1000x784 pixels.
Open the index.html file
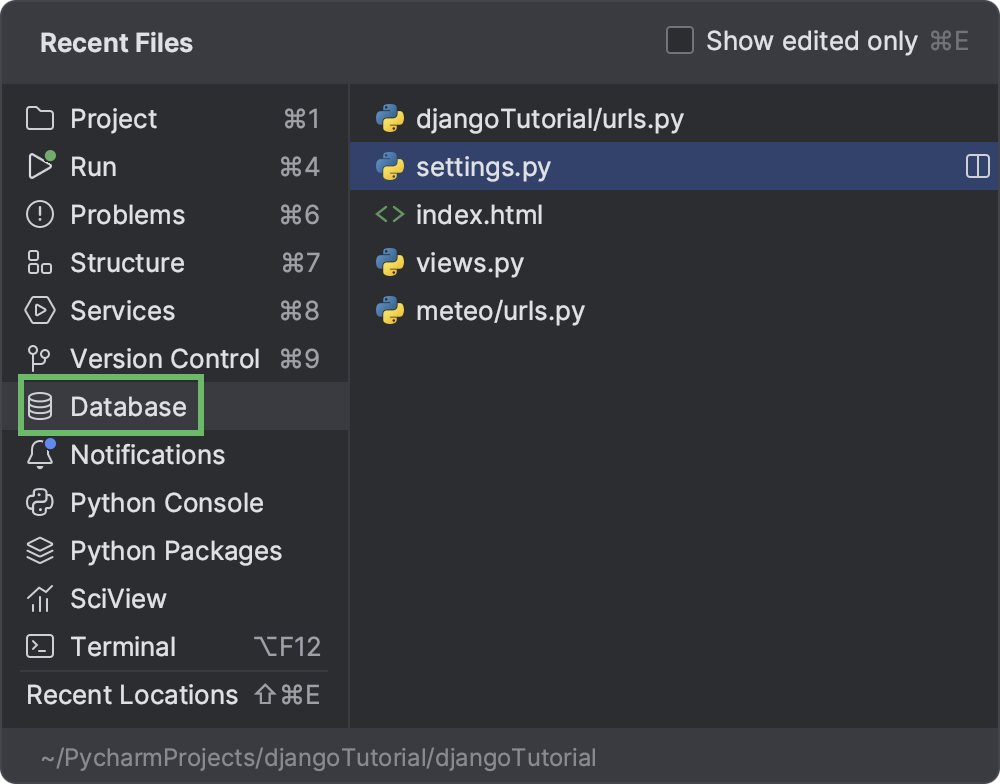tap(480, 214)
